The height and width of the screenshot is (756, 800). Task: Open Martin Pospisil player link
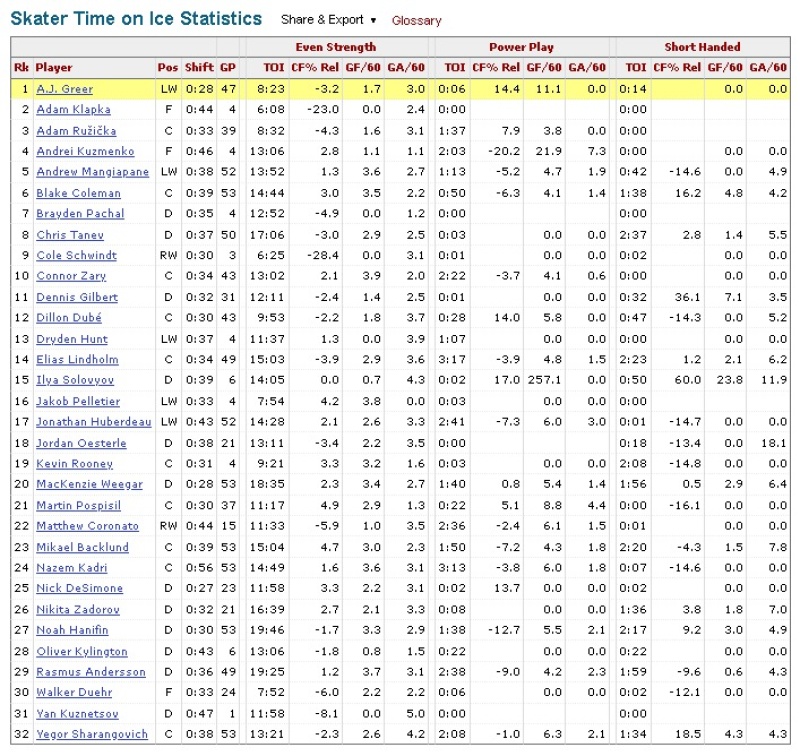click(x=79, y=505)
